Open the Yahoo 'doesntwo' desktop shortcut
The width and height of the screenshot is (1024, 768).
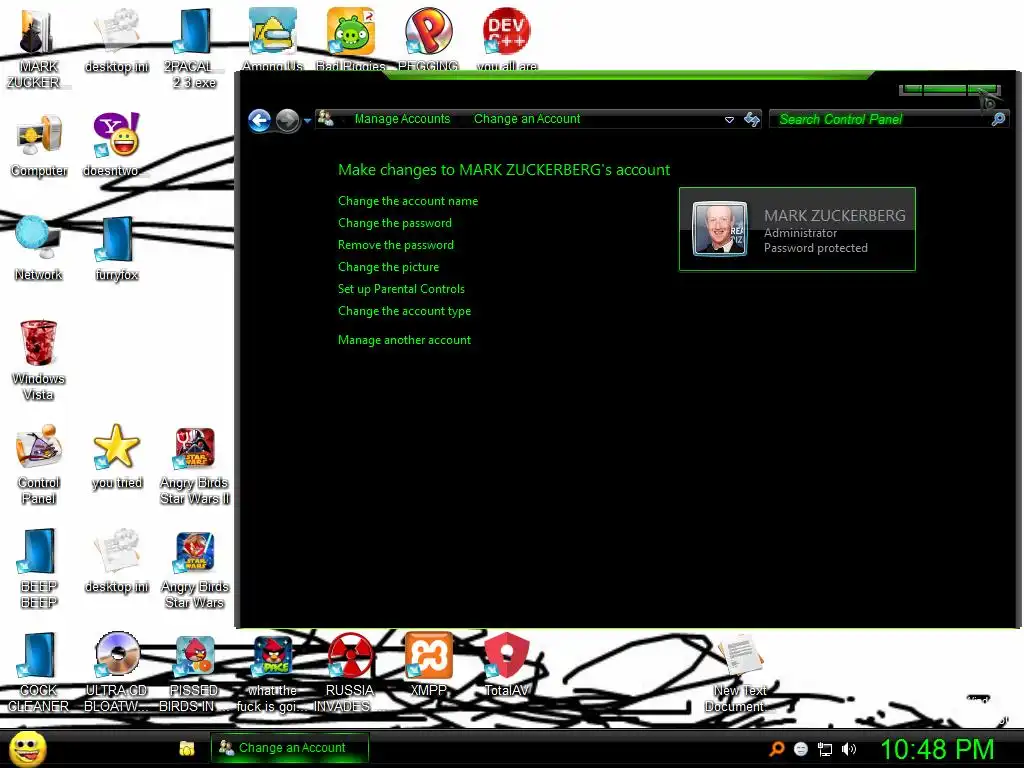(x=116, y=146)
